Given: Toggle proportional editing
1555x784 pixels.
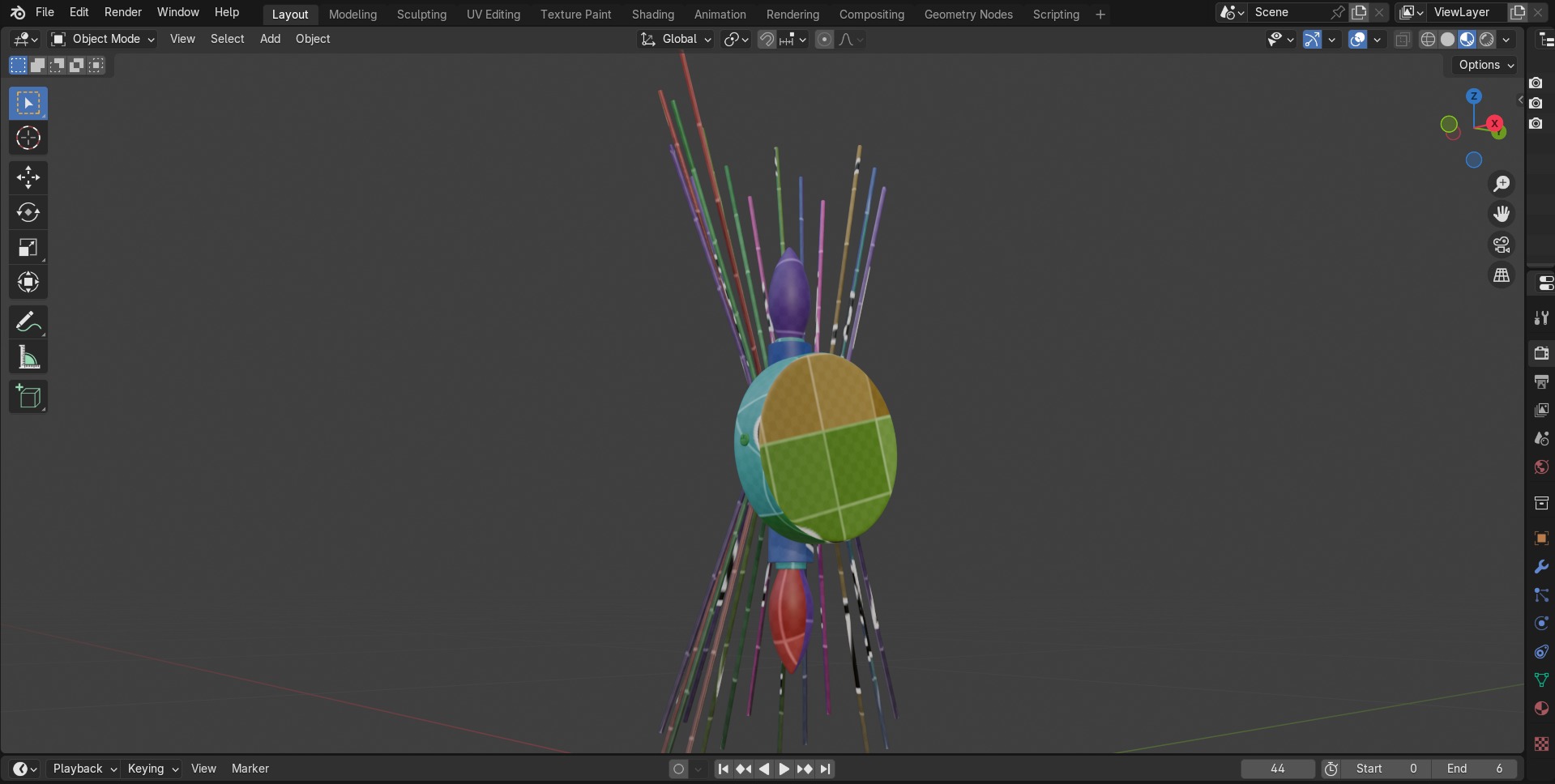Looking at the screenshot, I should click(x=824, y=39).
